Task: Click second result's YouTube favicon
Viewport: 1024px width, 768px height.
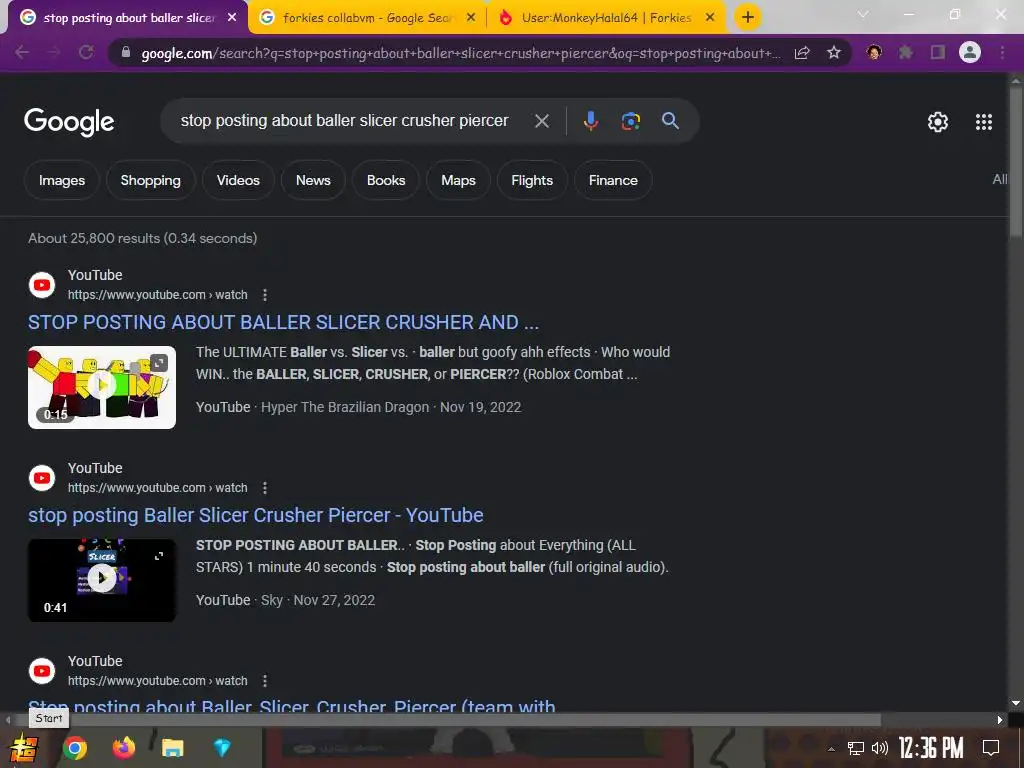Action: point(42,478)
